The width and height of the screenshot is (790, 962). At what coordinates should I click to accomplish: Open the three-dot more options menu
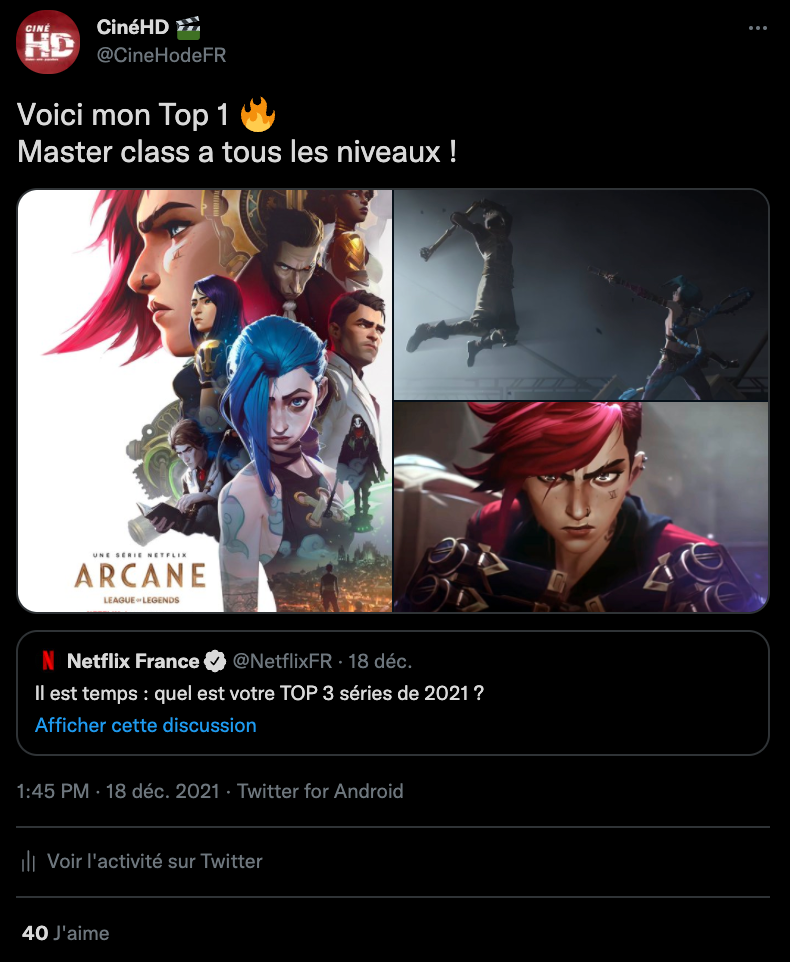pyautogui.click(x=757, y=28)
